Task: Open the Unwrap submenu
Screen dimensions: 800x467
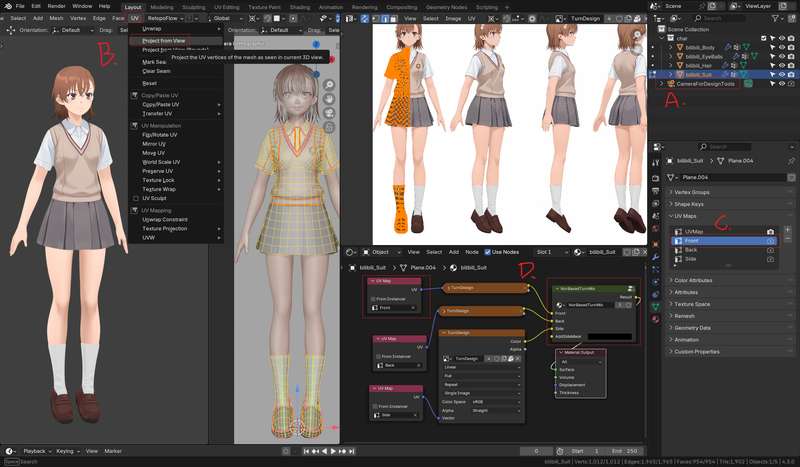Action: click(x=176, y=29)
